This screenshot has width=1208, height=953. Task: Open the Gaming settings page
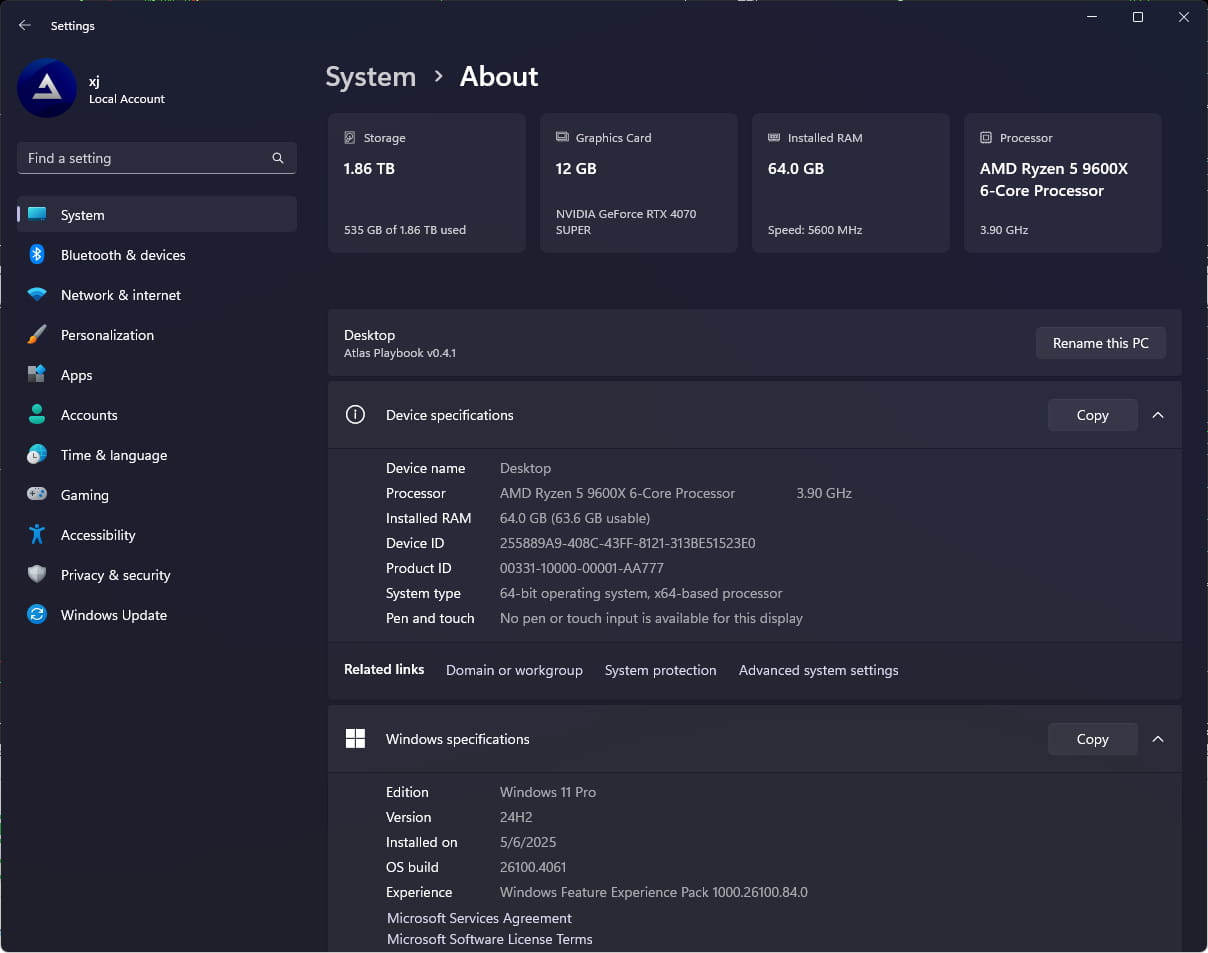click(157, 495)
